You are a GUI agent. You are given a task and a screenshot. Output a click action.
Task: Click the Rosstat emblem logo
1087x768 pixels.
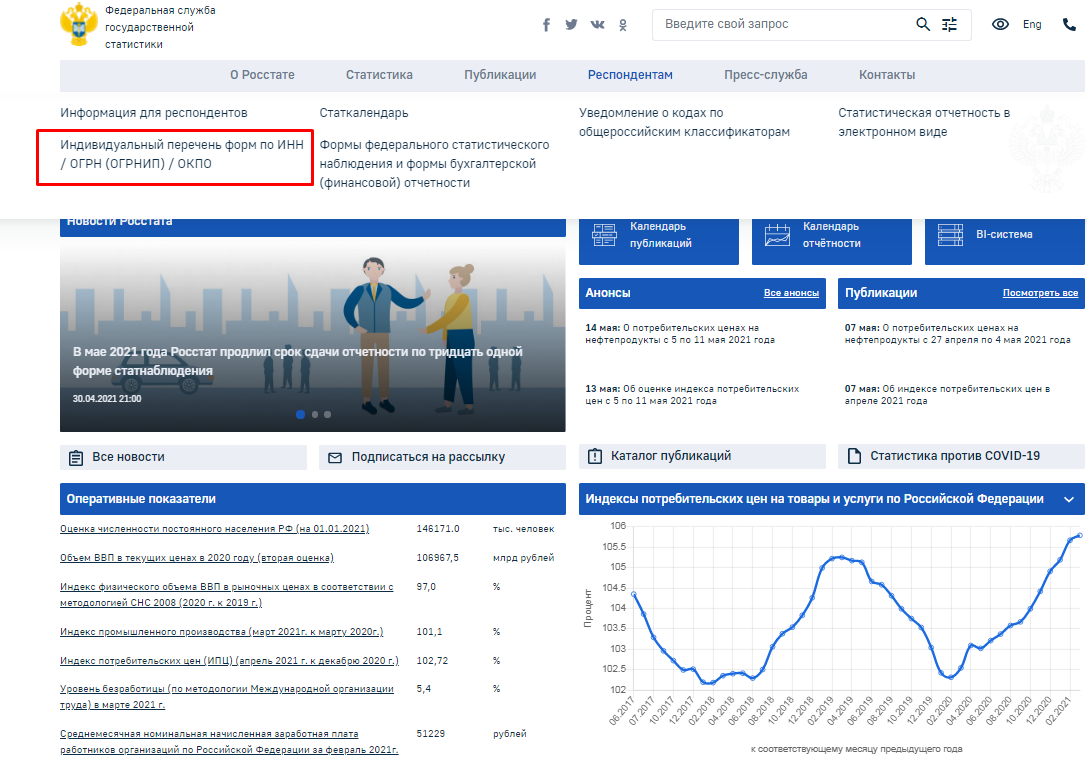pos(77,26)
